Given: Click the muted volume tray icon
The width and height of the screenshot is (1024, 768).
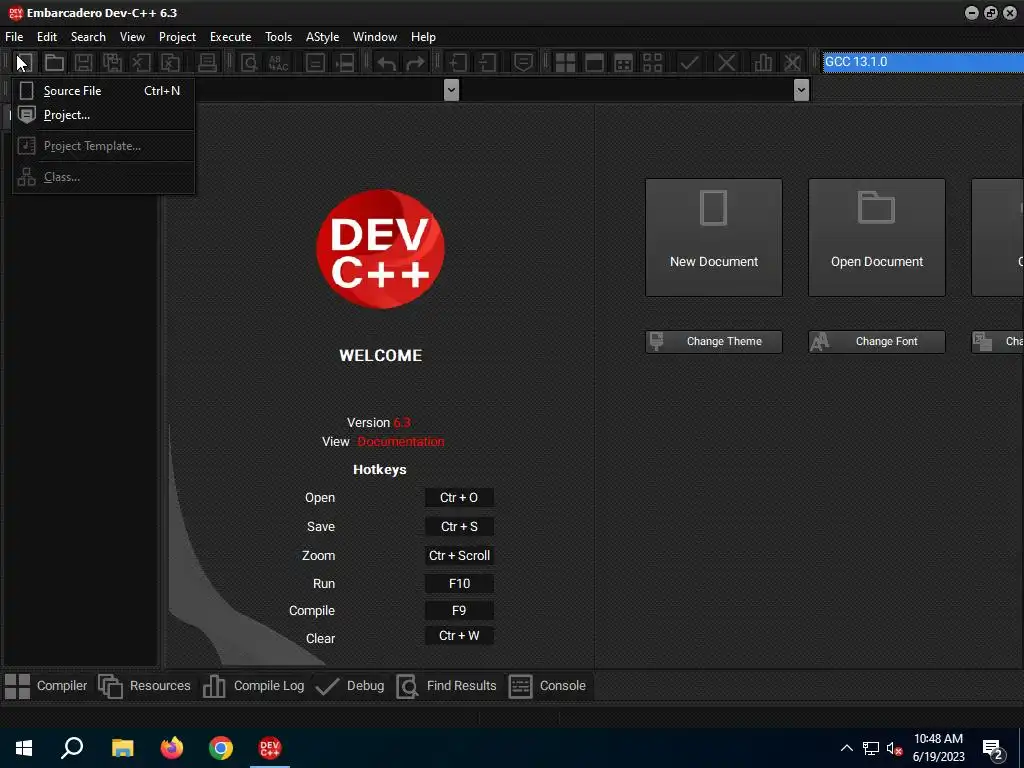Looking at the screenshot, I should coord(895,748).
